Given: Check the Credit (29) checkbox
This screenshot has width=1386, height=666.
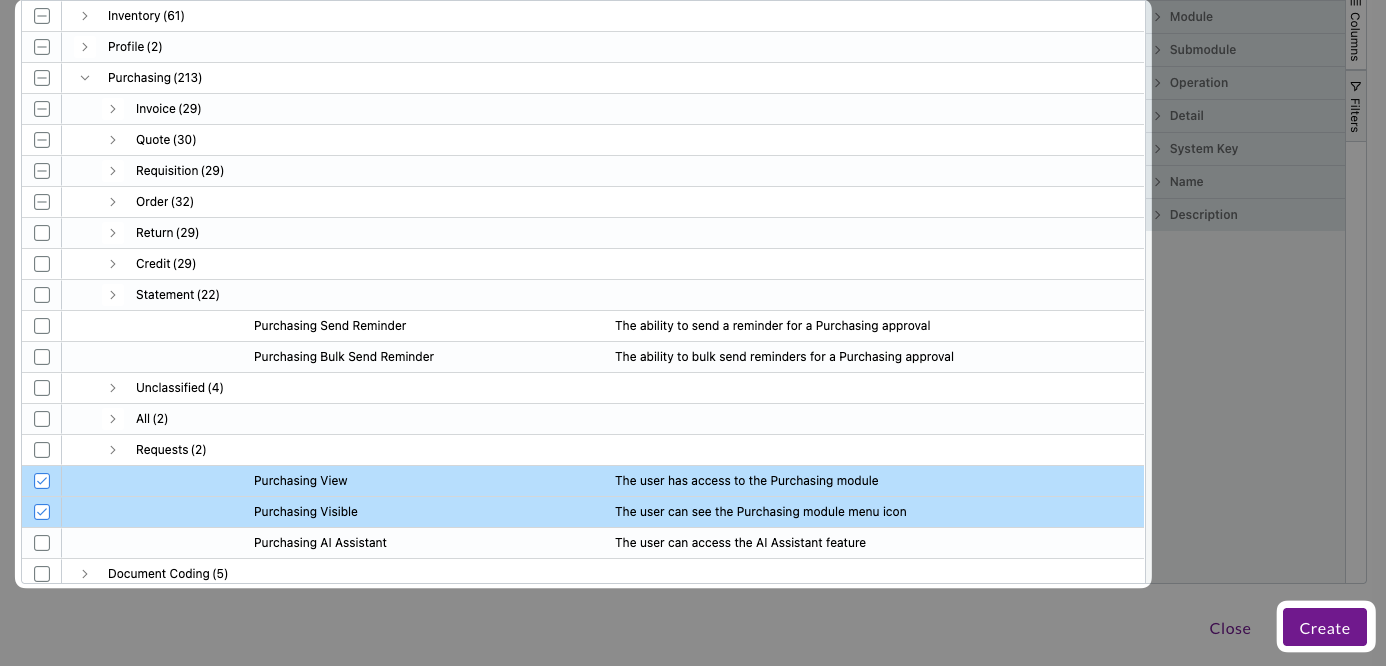Looking at the screenshot, I should tap(42, 264).
